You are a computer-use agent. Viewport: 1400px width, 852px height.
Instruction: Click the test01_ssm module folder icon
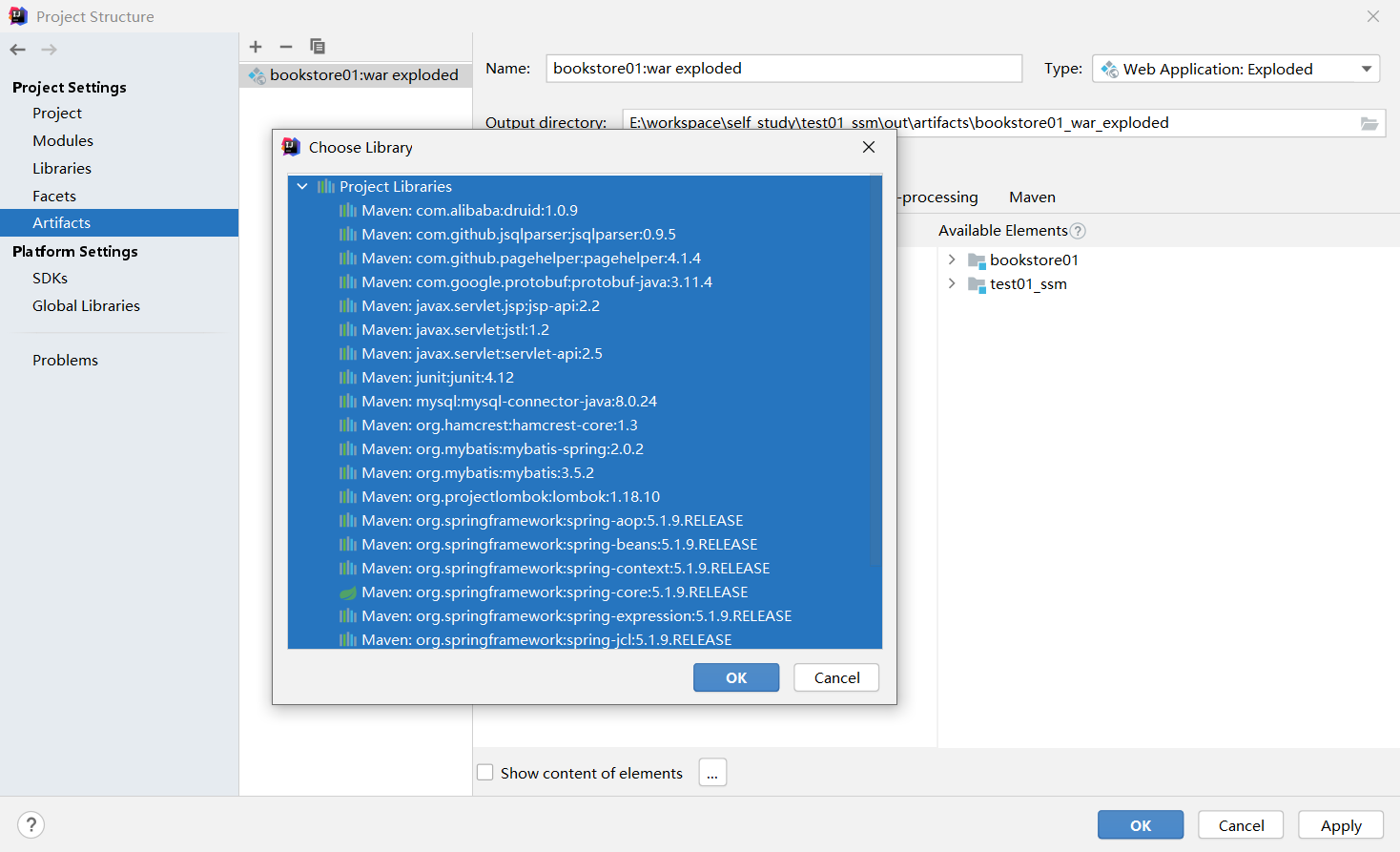pos(977,284)
